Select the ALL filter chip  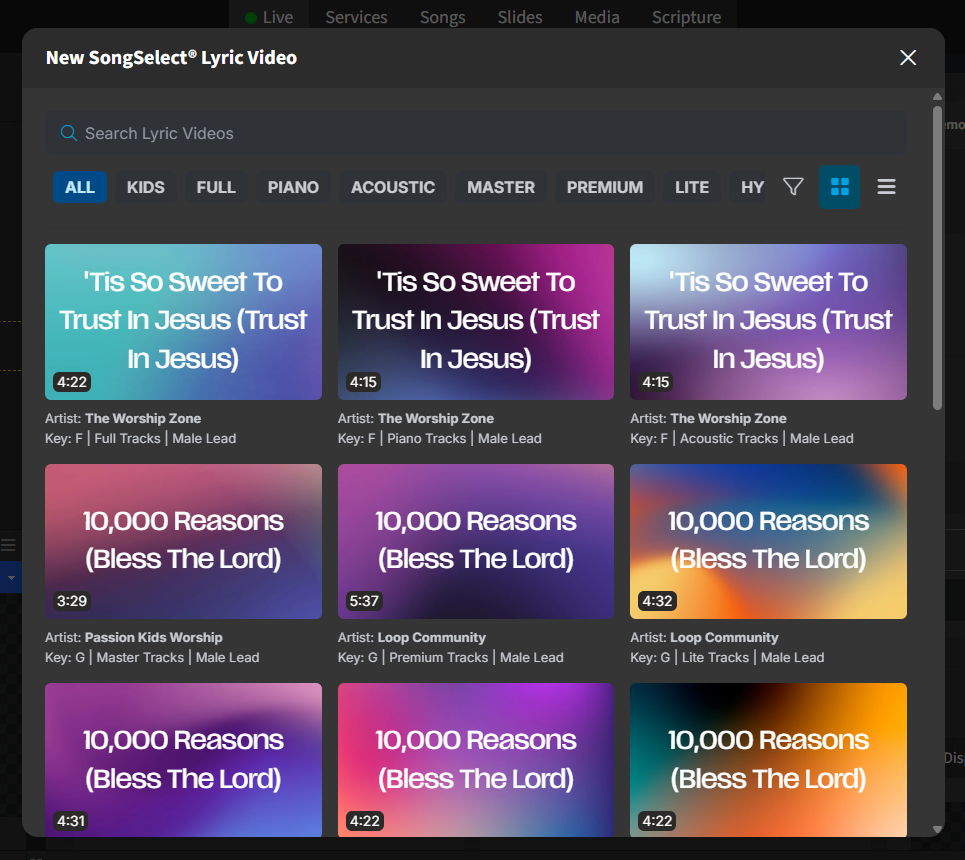point(80,187)
